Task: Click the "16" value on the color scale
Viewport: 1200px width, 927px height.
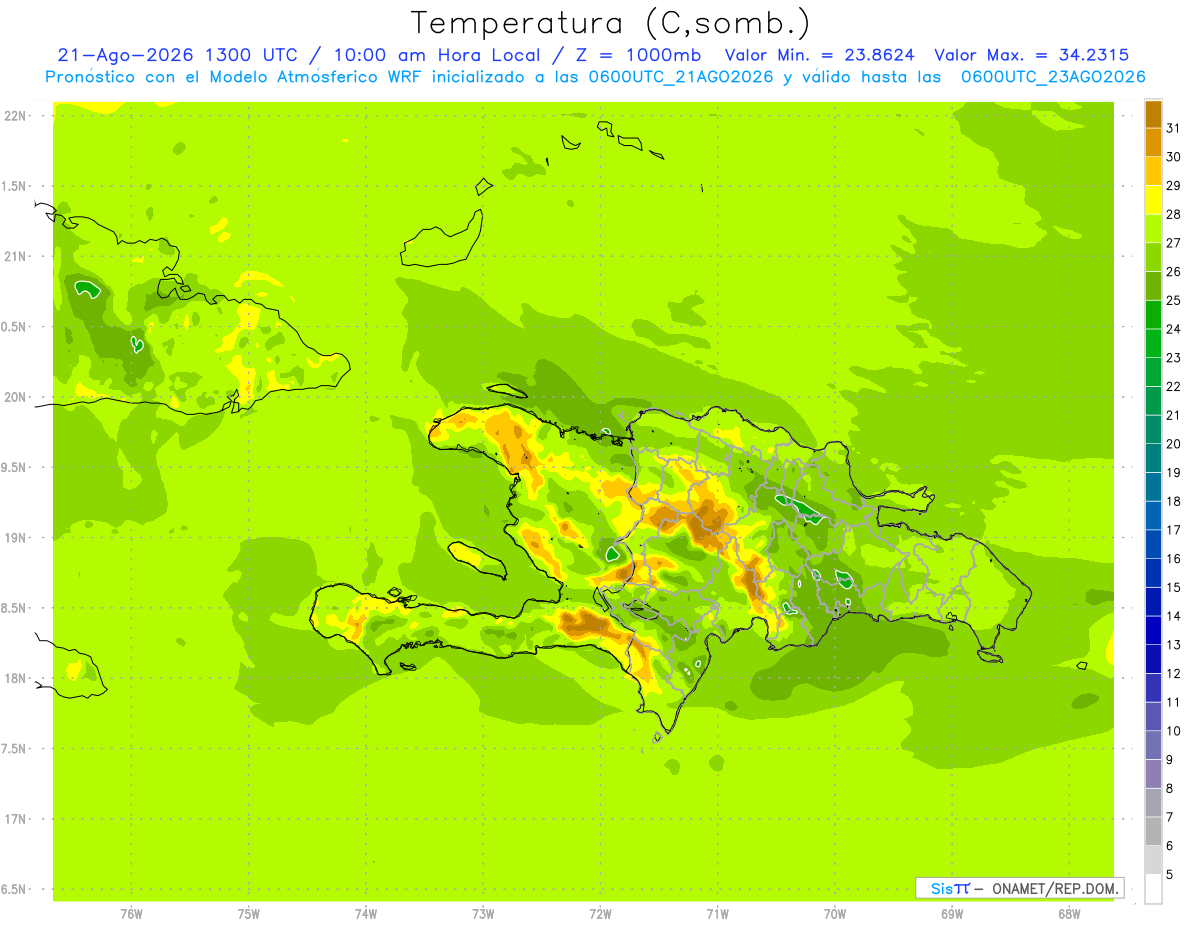Action: pyautogui.click(x=1174, y=559)
